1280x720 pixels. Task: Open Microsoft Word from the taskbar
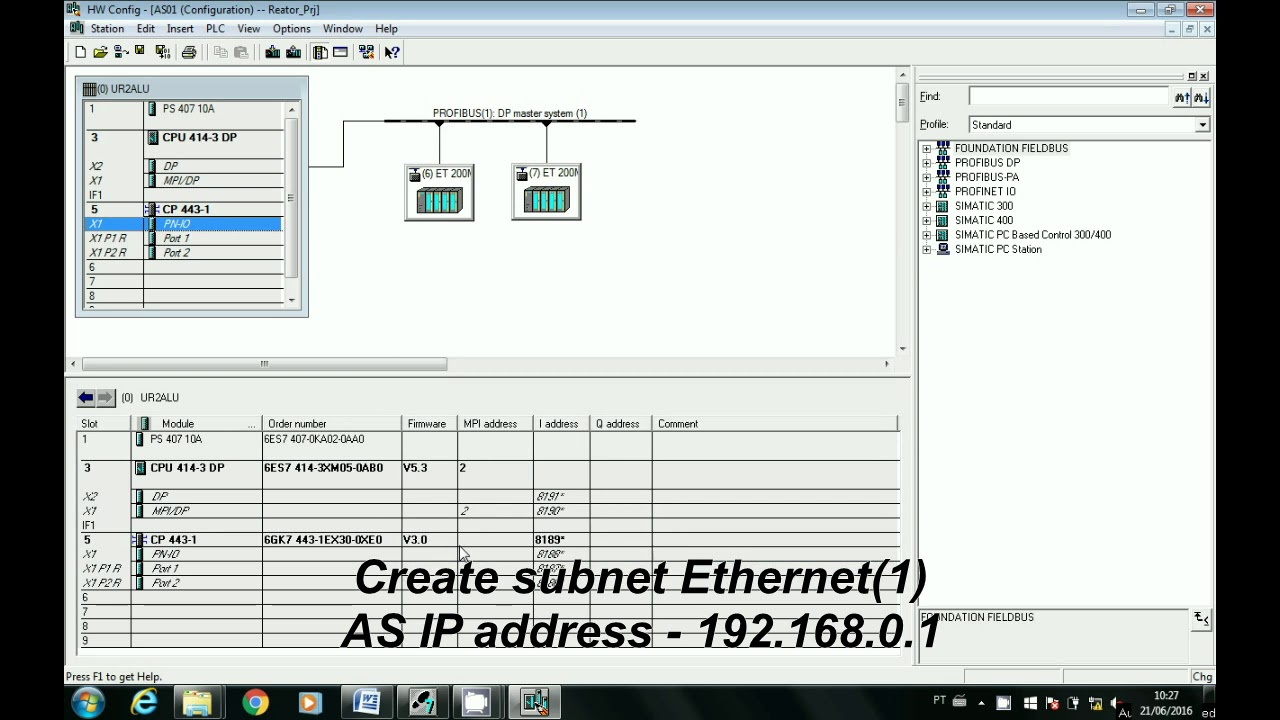click(x=366, y=702)
